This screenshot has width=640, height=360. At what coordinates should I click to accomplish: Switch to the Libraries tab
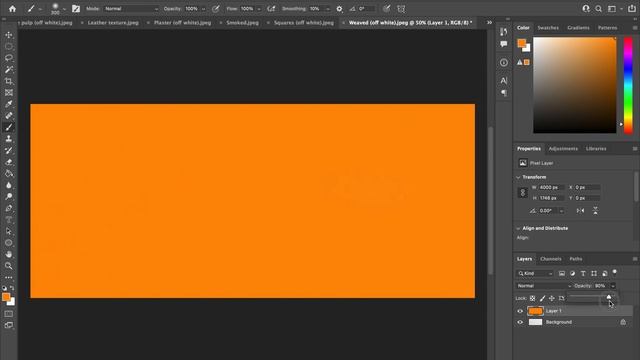[596, 149]
